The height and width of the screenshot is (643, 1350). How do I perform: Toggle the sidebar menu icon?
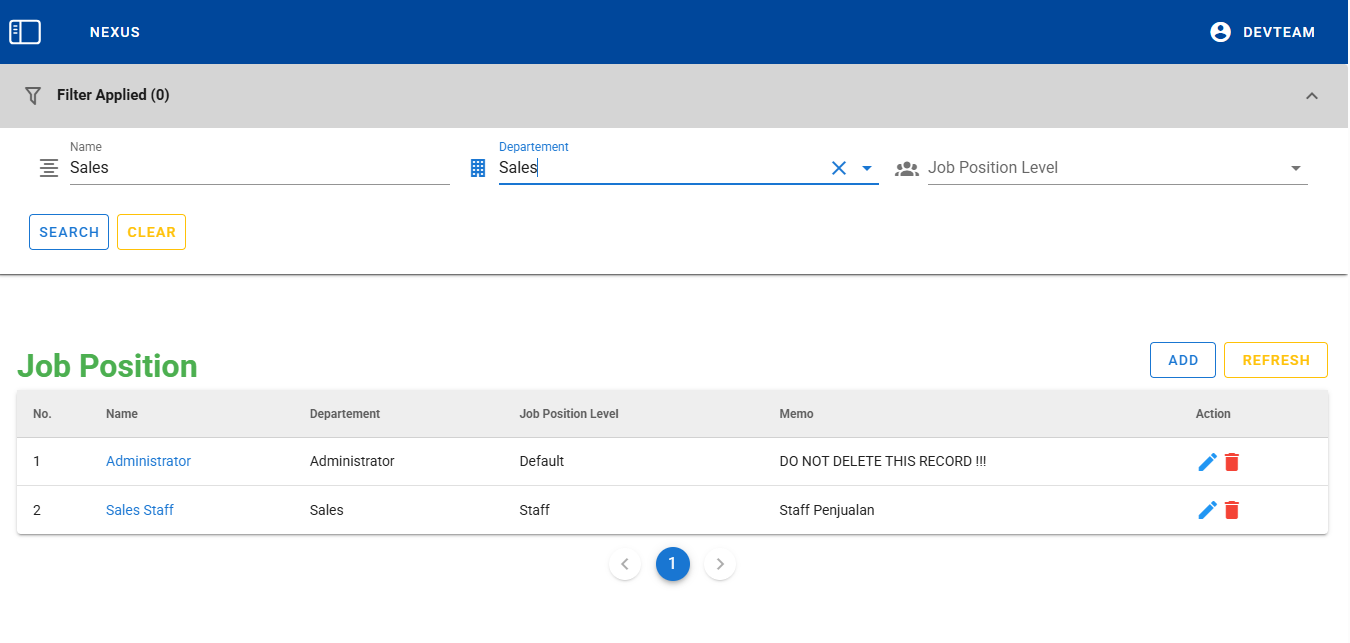pyautogui.click(x=25, y=32)
